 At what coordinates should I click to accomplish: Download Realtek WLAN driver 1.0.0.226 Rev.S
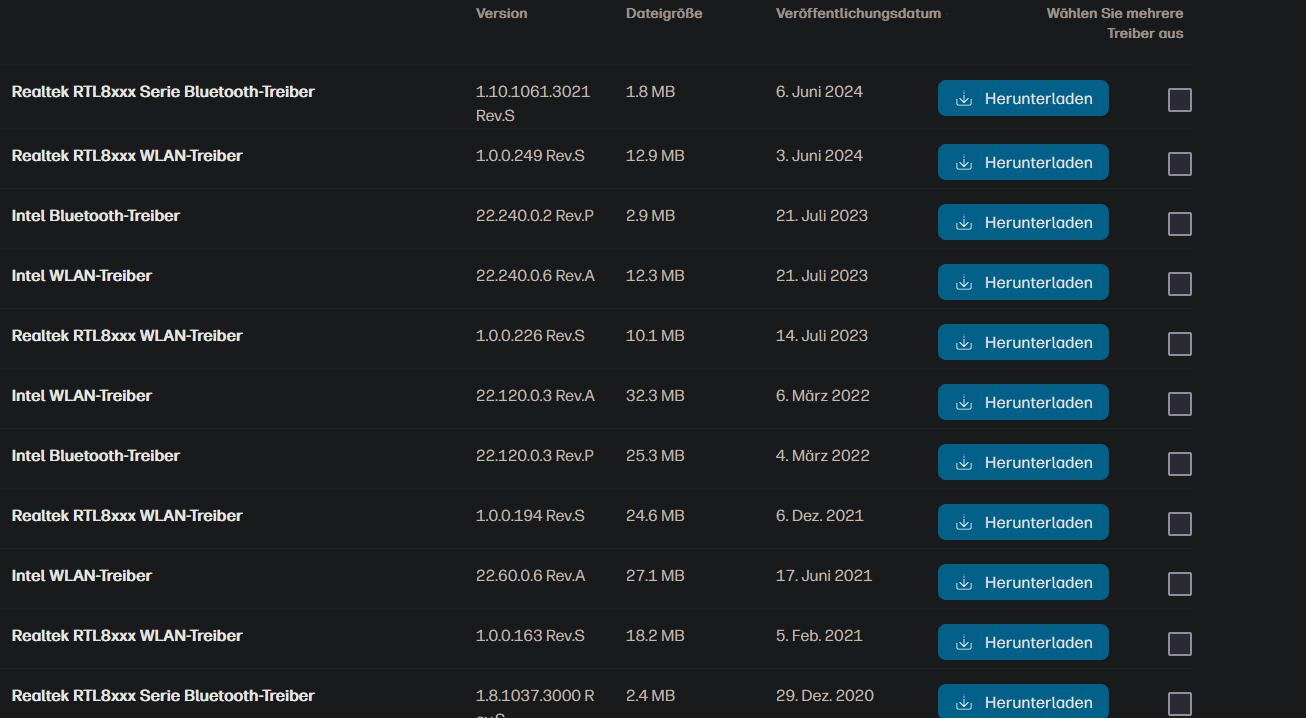[x=1023, y=342]
